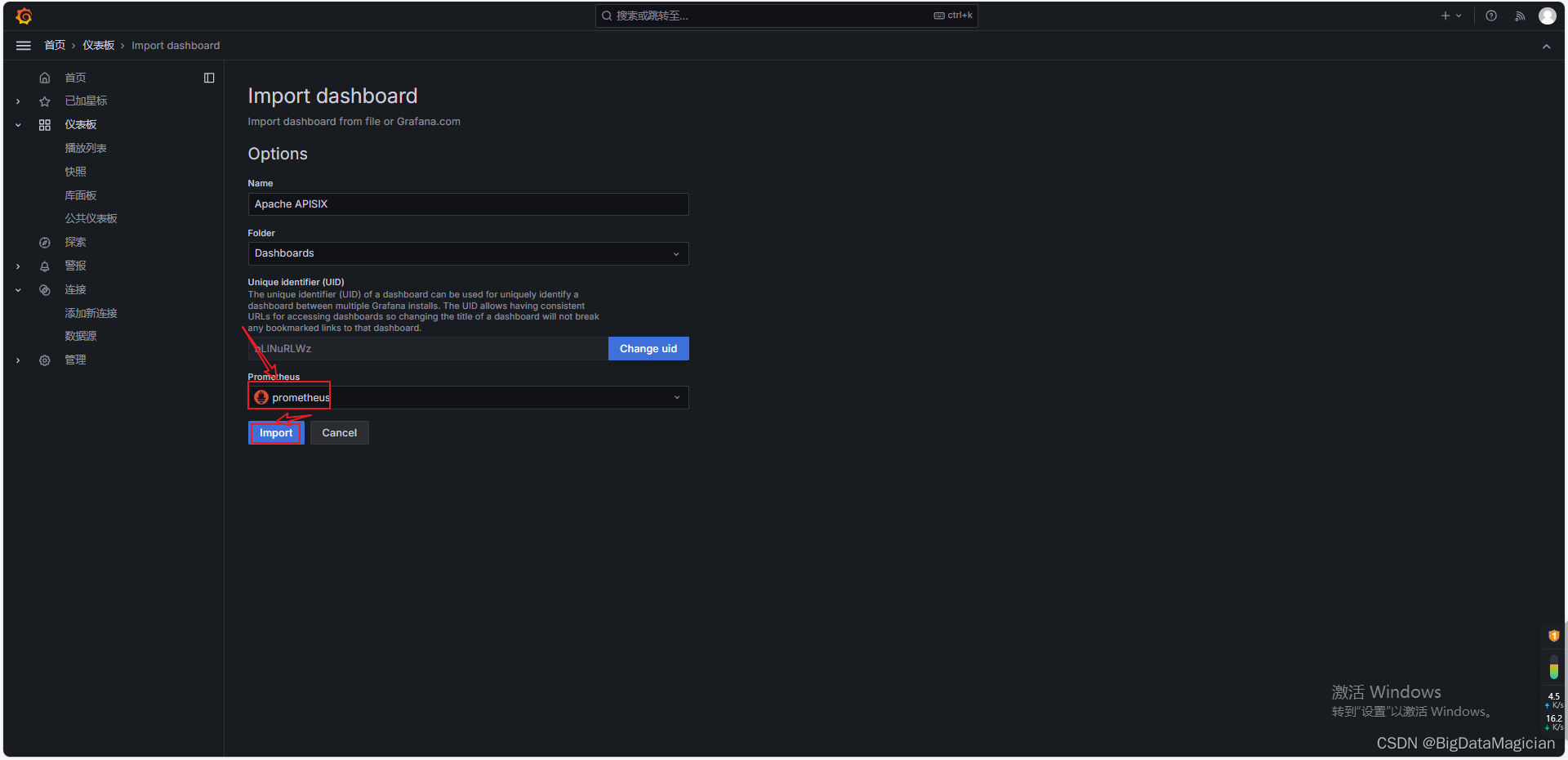This screenshot has width=1568, height=760.
Task: Click the home icon in sidebar
Action: [x=45, y=78]
